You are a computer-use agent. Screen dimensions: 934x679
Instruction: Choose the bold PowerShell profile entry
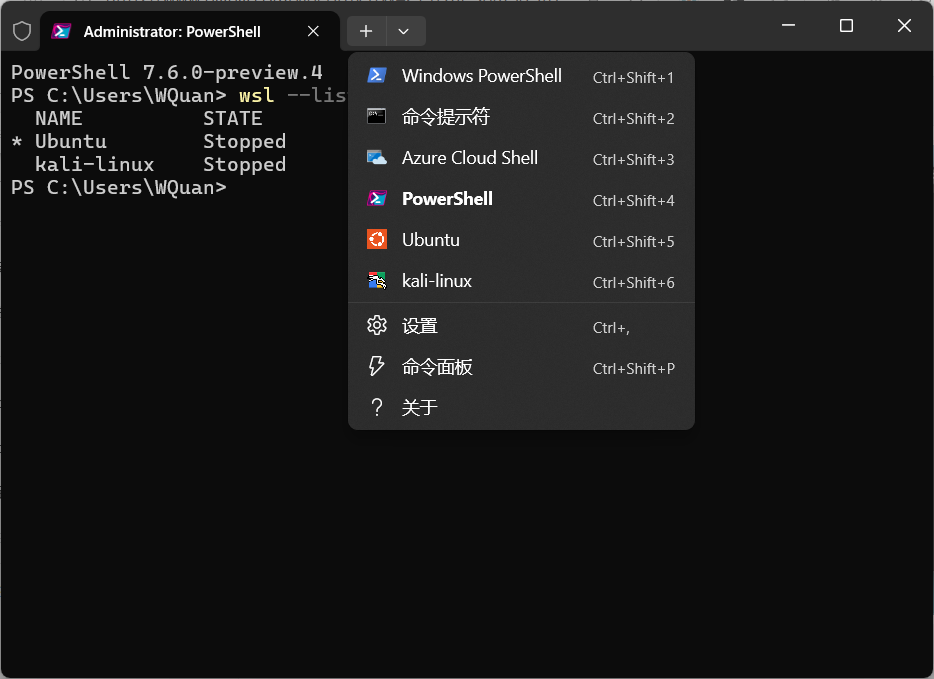(x=447, y=199)
